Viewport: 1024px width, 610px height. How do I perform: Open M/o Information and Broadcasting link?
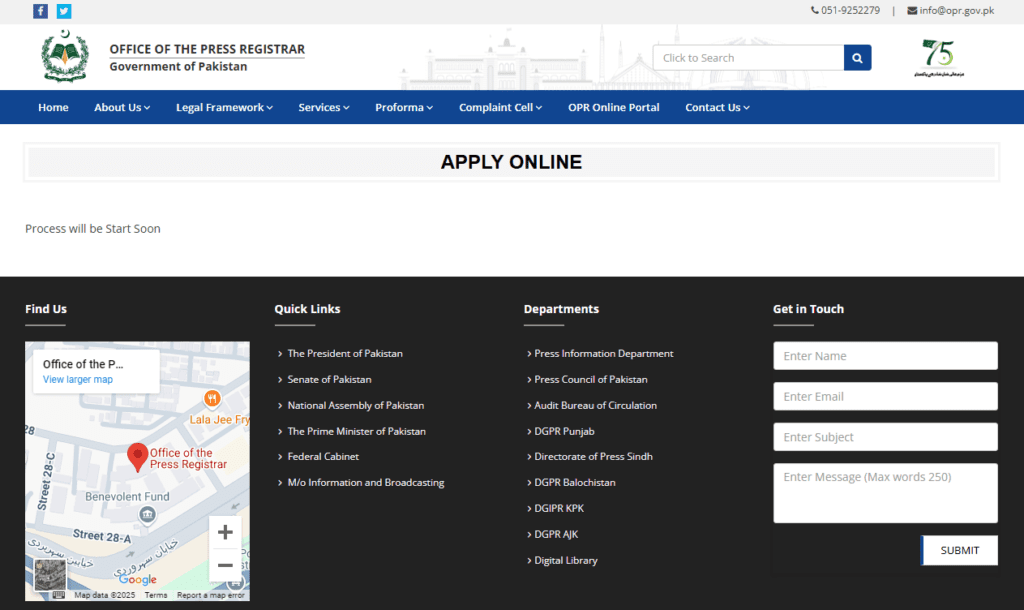pos(366,483)
